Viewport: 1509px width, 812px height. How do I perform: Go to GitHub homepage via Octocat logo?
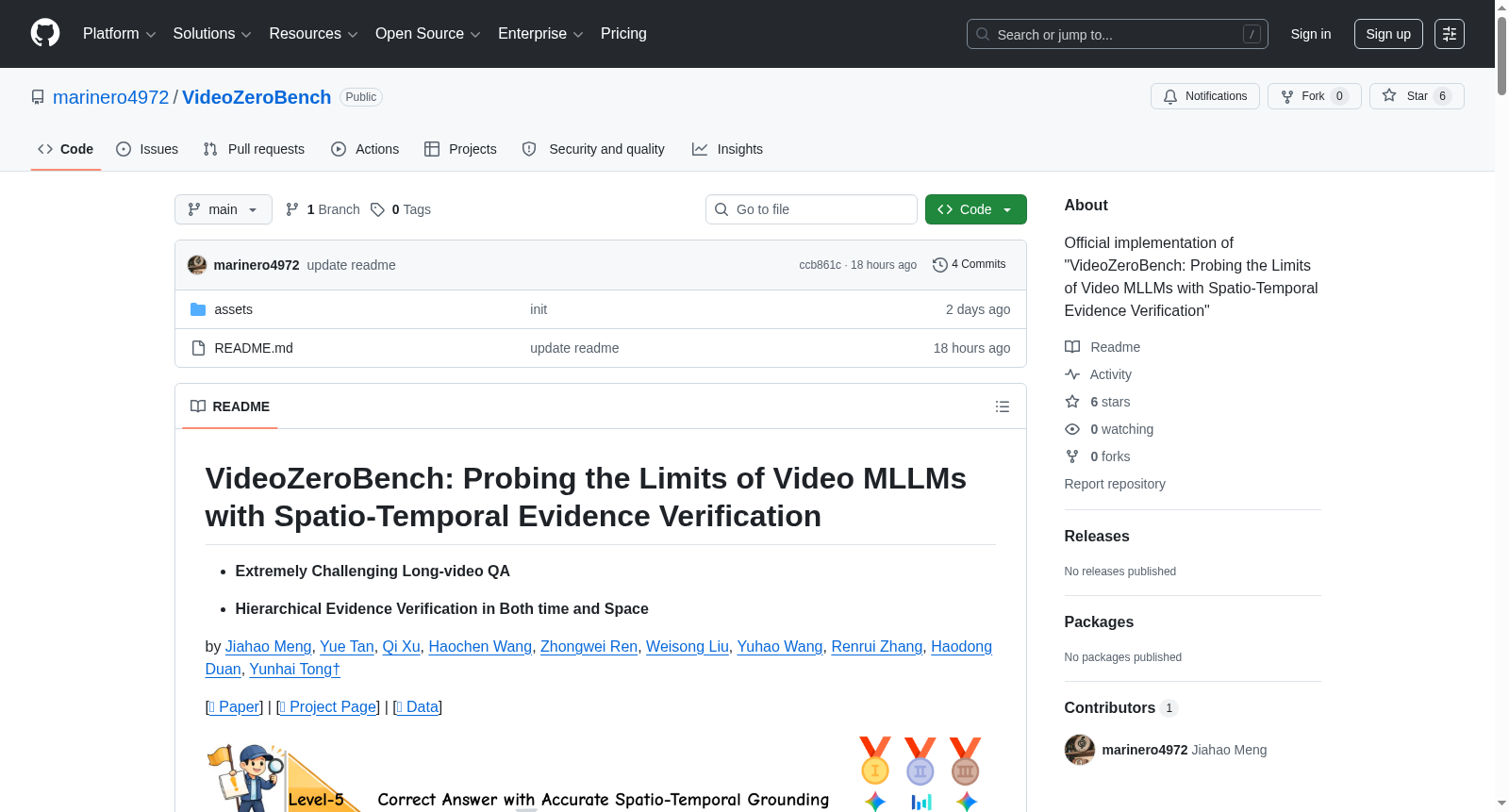click(x=45, y=33)
